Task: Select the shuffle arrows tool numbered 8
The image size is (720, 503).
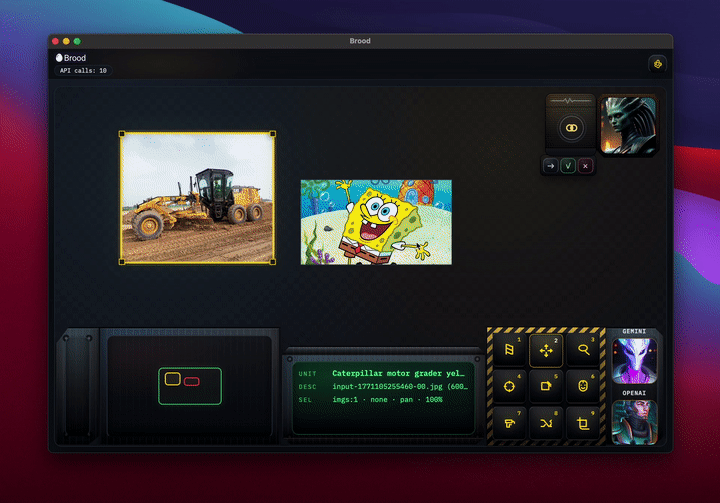Action: (x=546, y=424)
